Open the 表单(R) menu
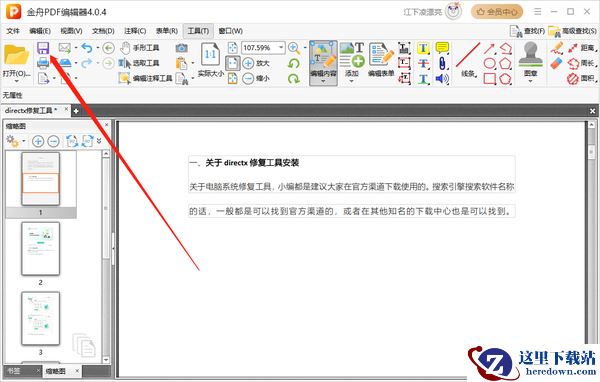The width and height of the screenshot is (600, 382). point(166,31)
